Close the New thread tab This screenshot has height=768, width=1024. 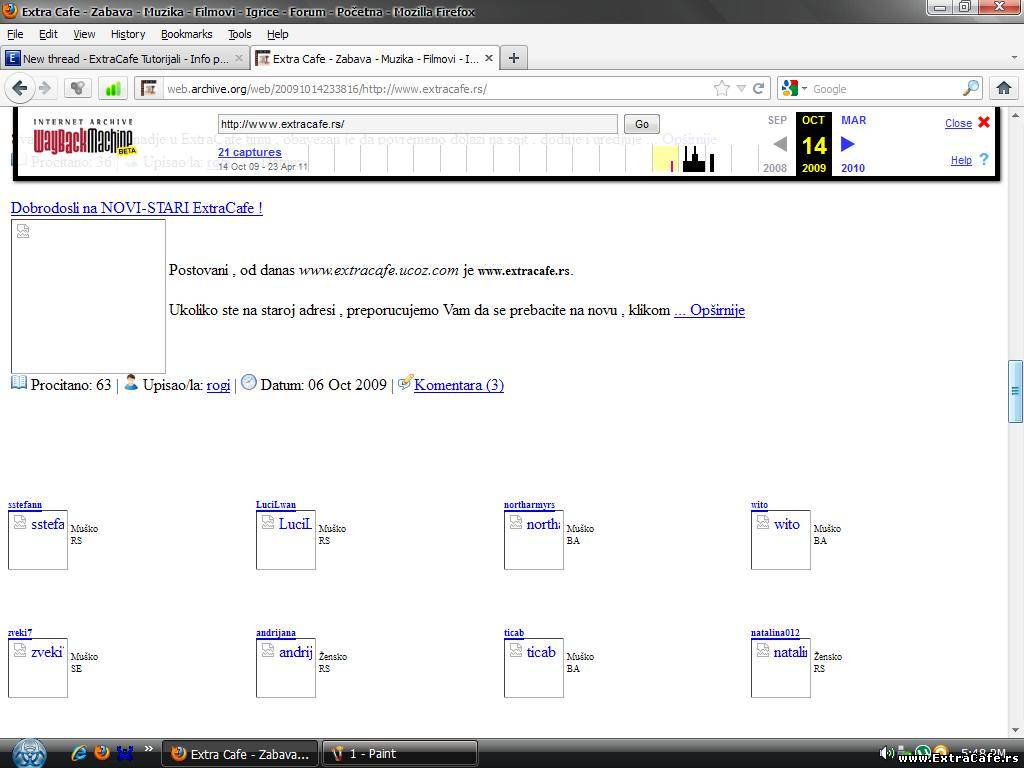[239, 58]
